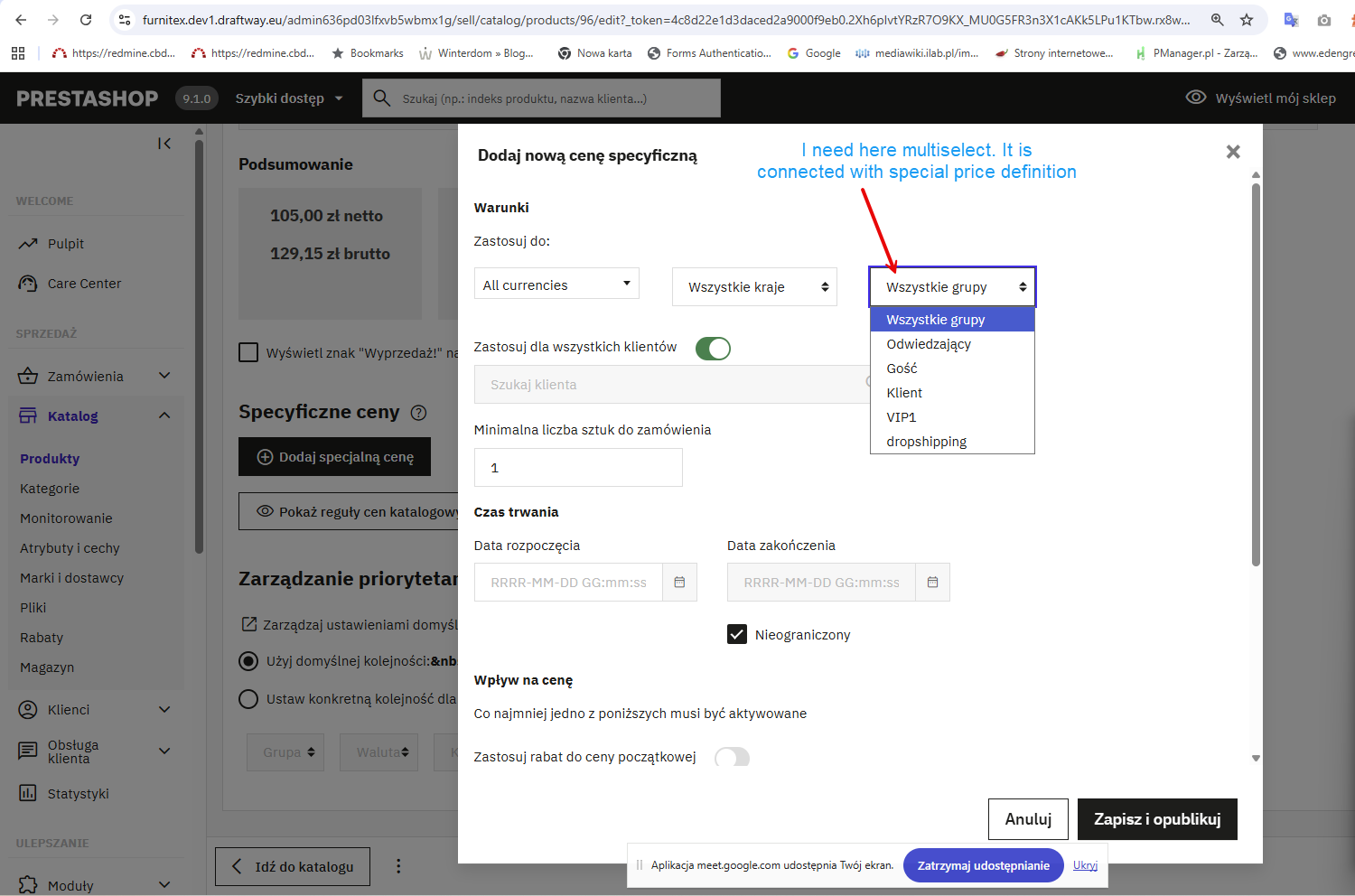Viewport: 1355px width, 896px height.
Task: Click the modal vertical scrollbar
Action: [1256, 375]
